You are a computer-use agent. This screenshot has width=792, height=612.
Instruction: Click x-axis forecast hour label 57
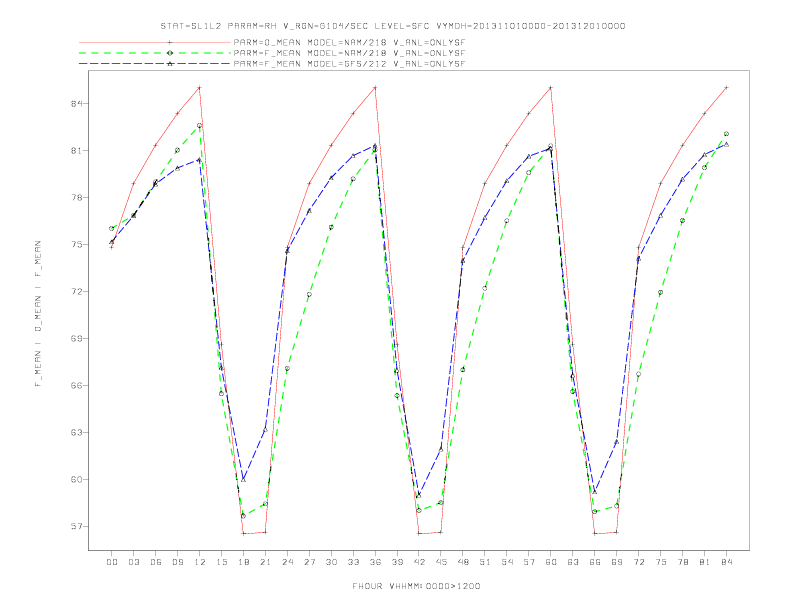(529, 562)
